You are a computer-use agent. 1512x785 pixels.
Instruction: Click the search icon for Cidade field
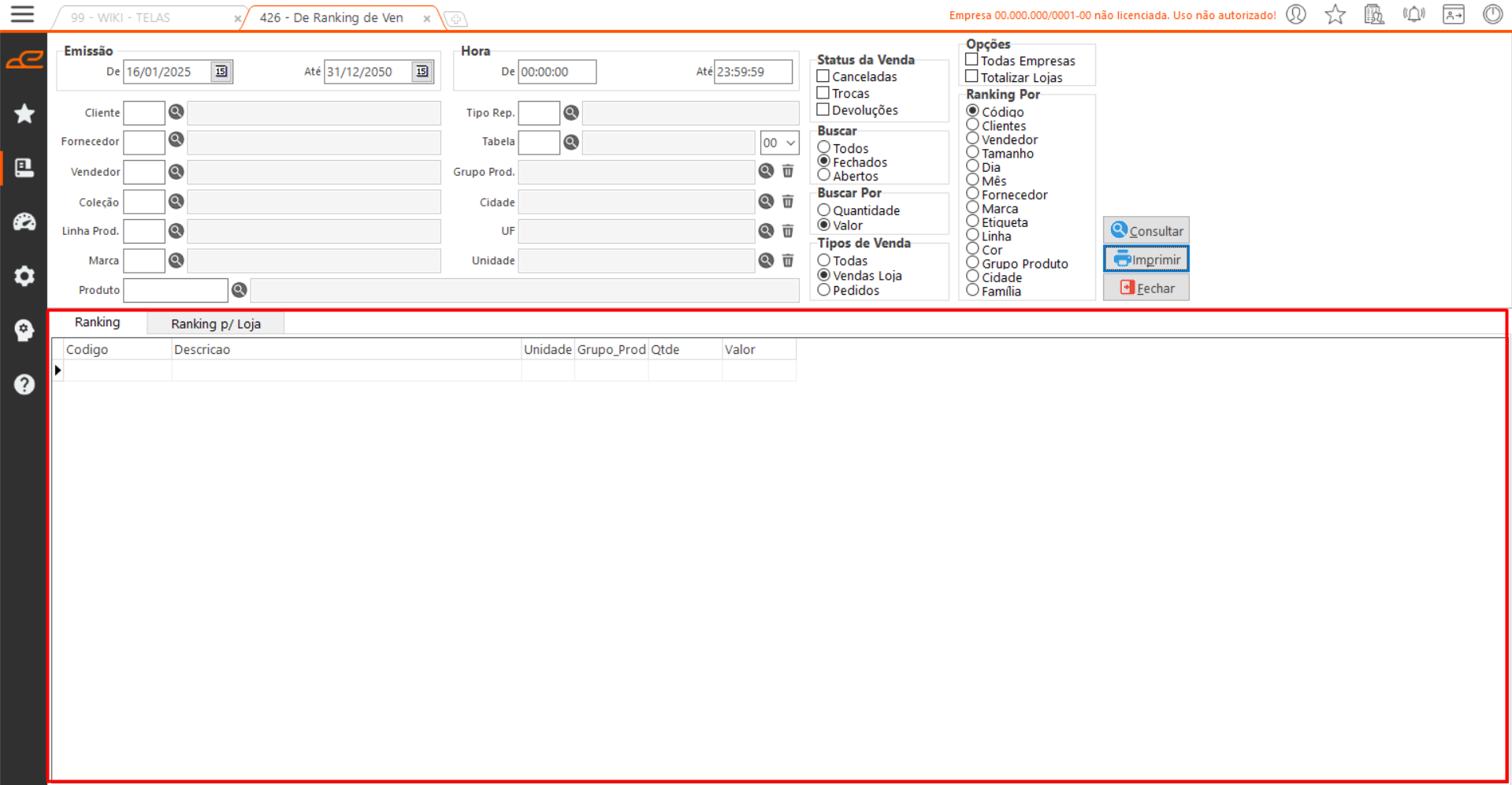pos(766,202)
